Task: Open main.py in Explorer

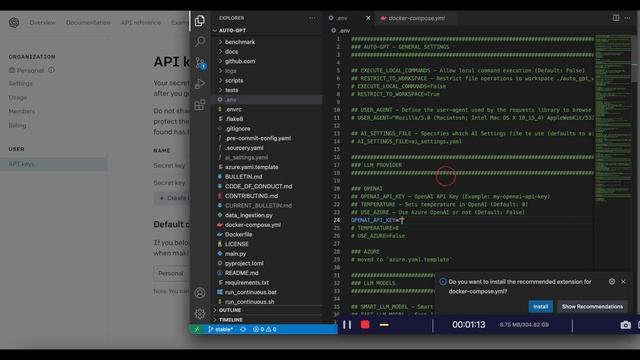Action: click(236, 254)
